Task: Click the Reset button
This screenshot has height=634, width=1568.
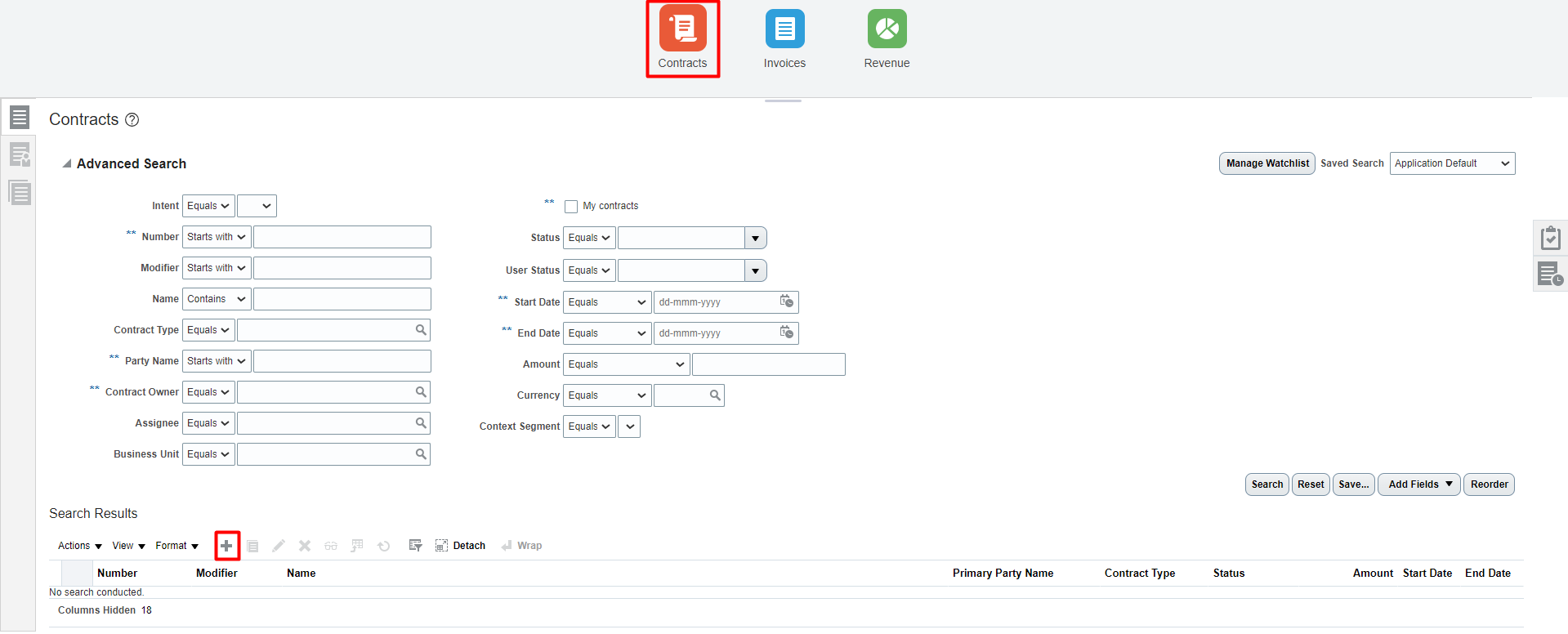Action: [x=1311, y=484]
